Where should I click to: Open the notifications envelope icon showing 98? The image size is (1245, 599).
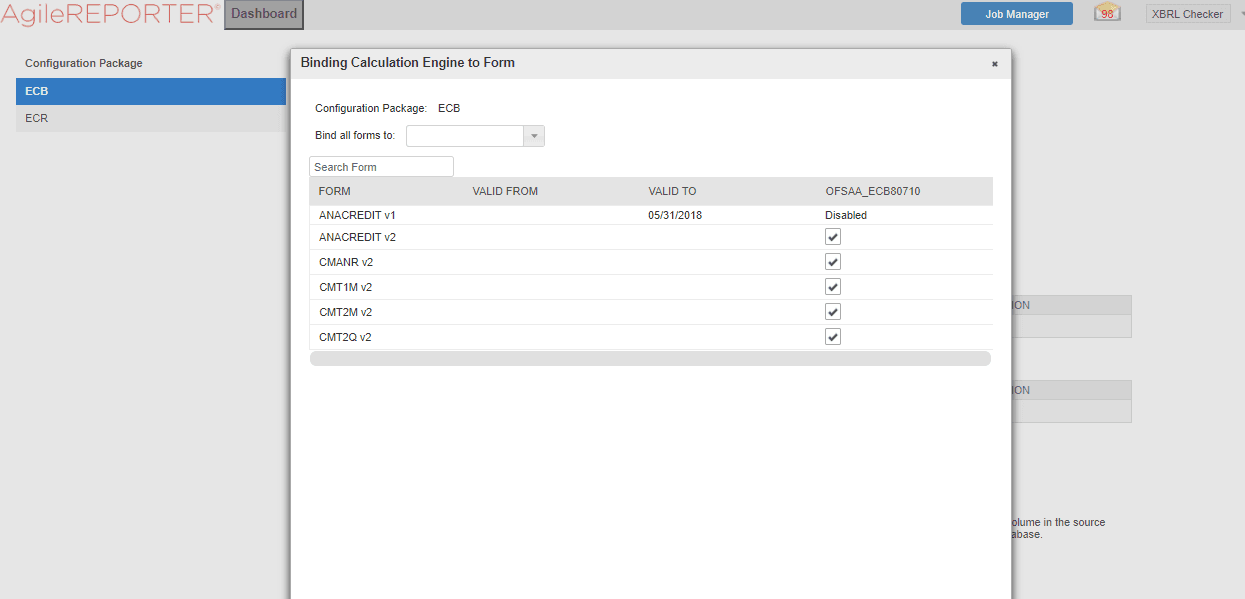(x=1106, y=13)
